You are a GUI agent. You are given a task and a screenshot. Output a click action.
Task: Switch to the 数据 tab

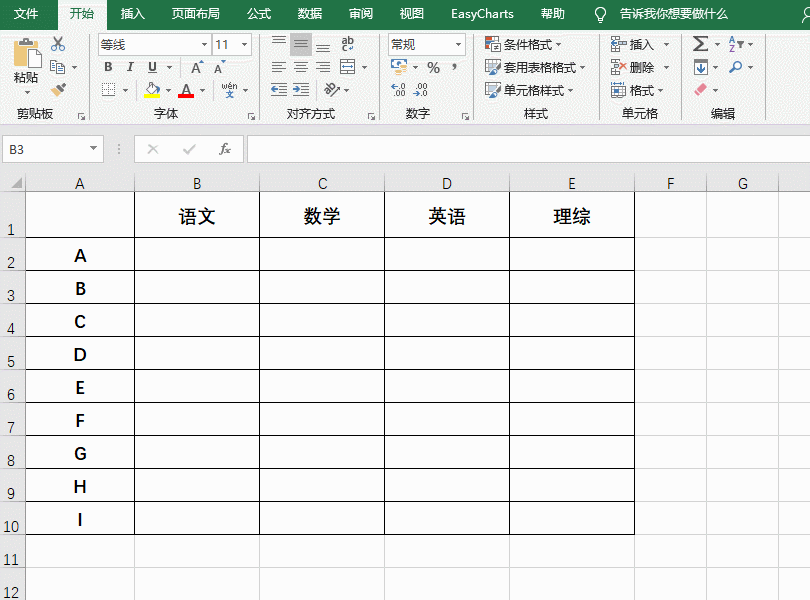[x=310, y=13]
